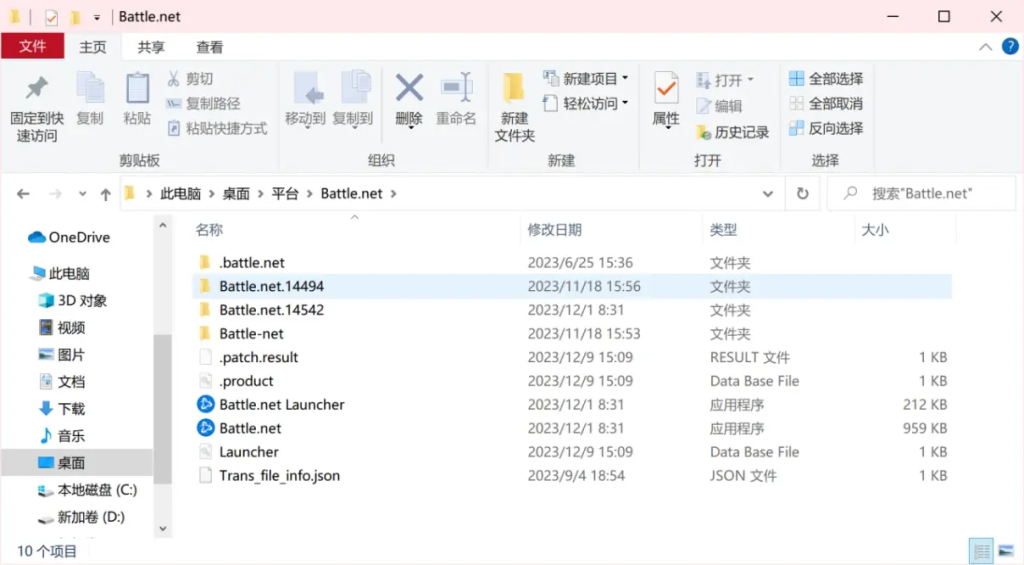Click the Paste (粘贴) clipboard icon
The width and height of the screenshot is (1024, 565).
(137, 89)
